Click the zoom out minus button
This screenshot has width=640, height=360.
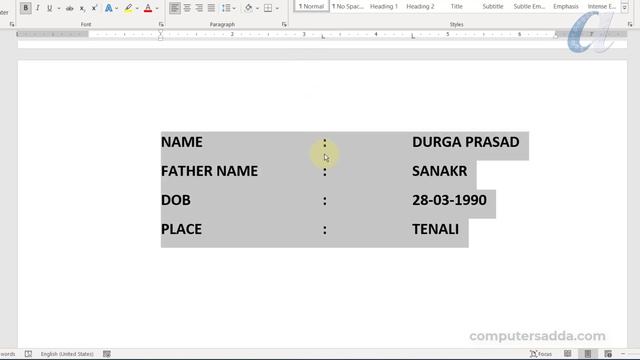click(623, 354)
